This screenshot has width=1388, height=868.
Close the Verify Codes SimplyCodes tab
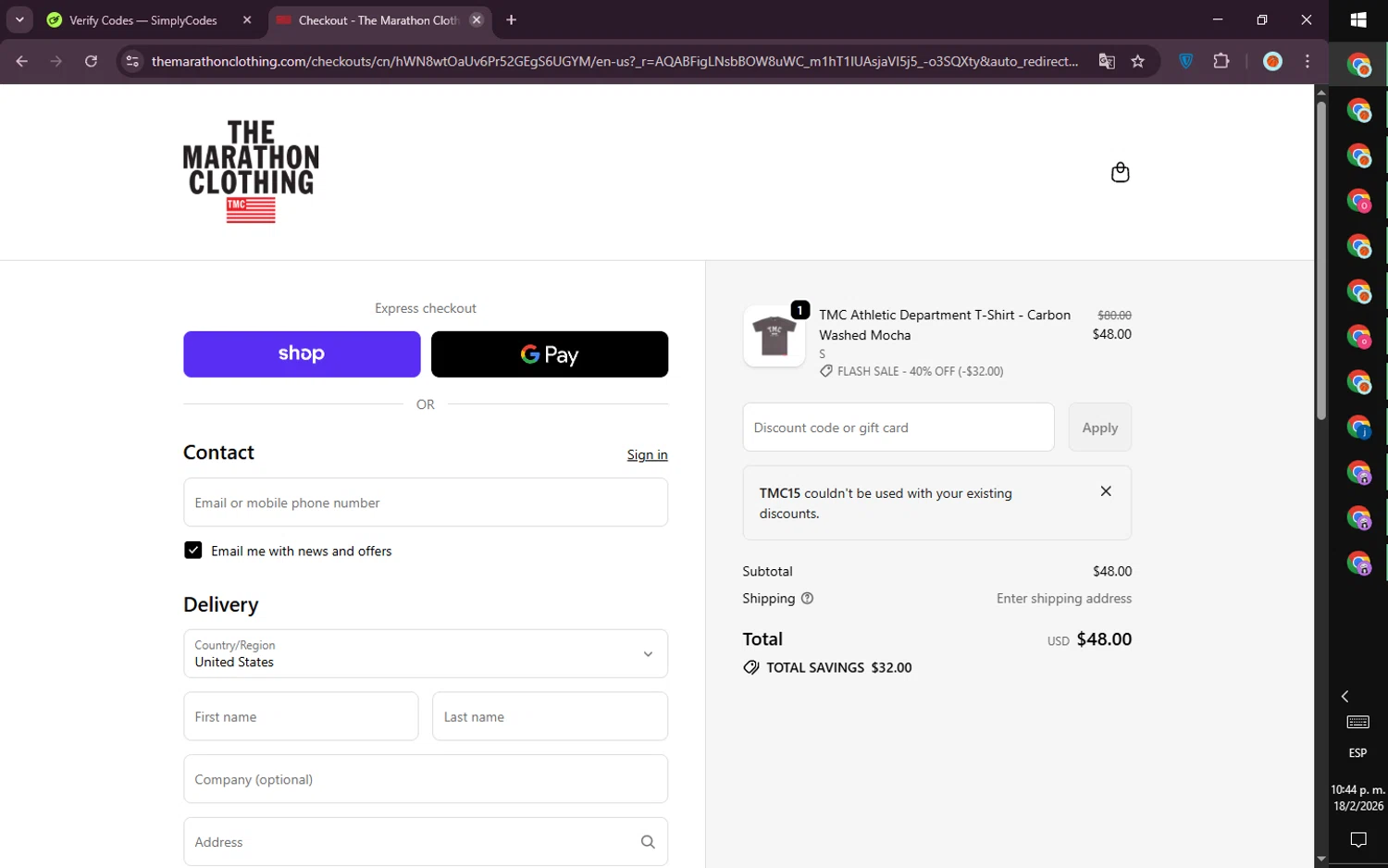[x=247, y=19]
